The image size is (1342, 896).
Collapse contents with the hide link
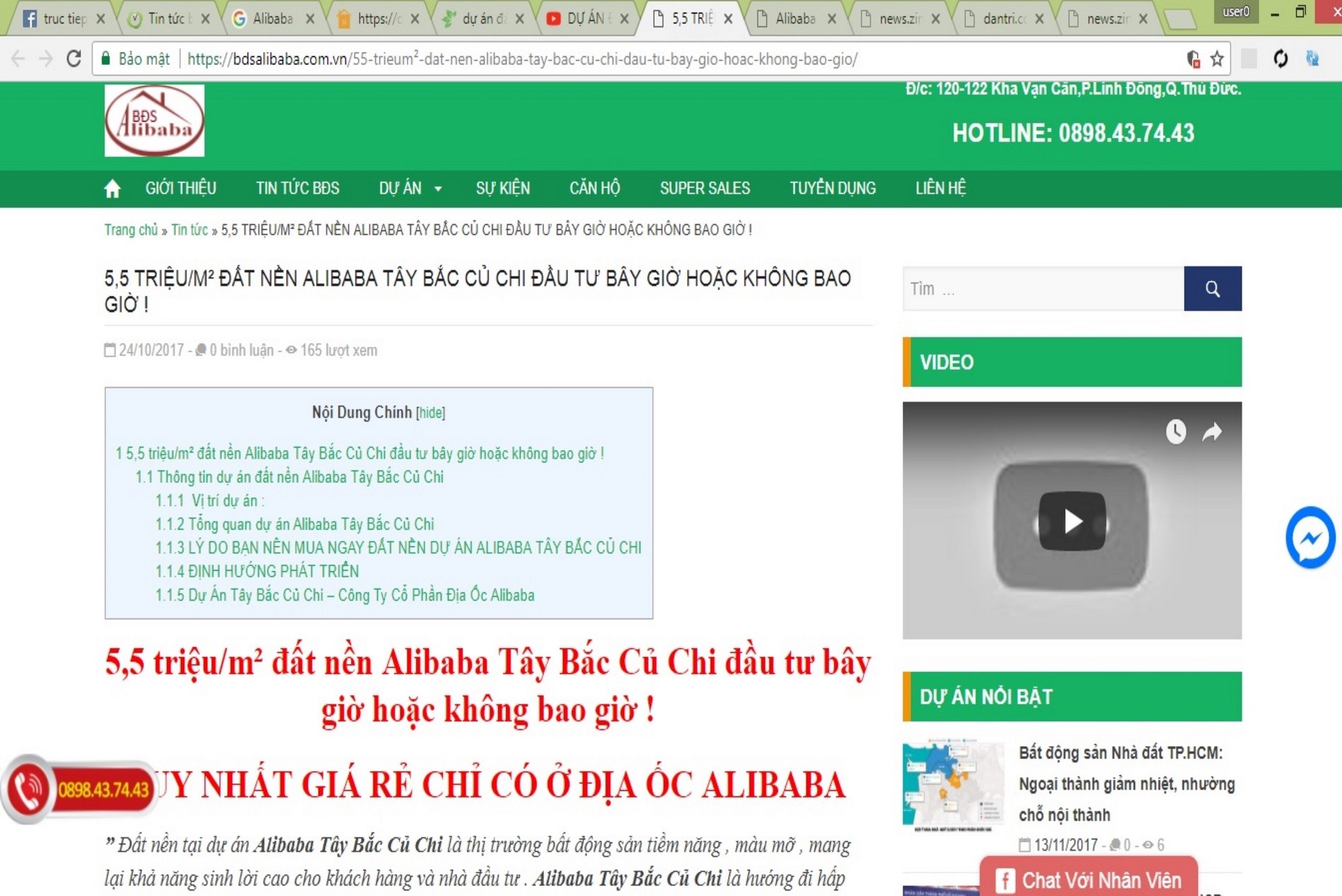click(431, 413)
